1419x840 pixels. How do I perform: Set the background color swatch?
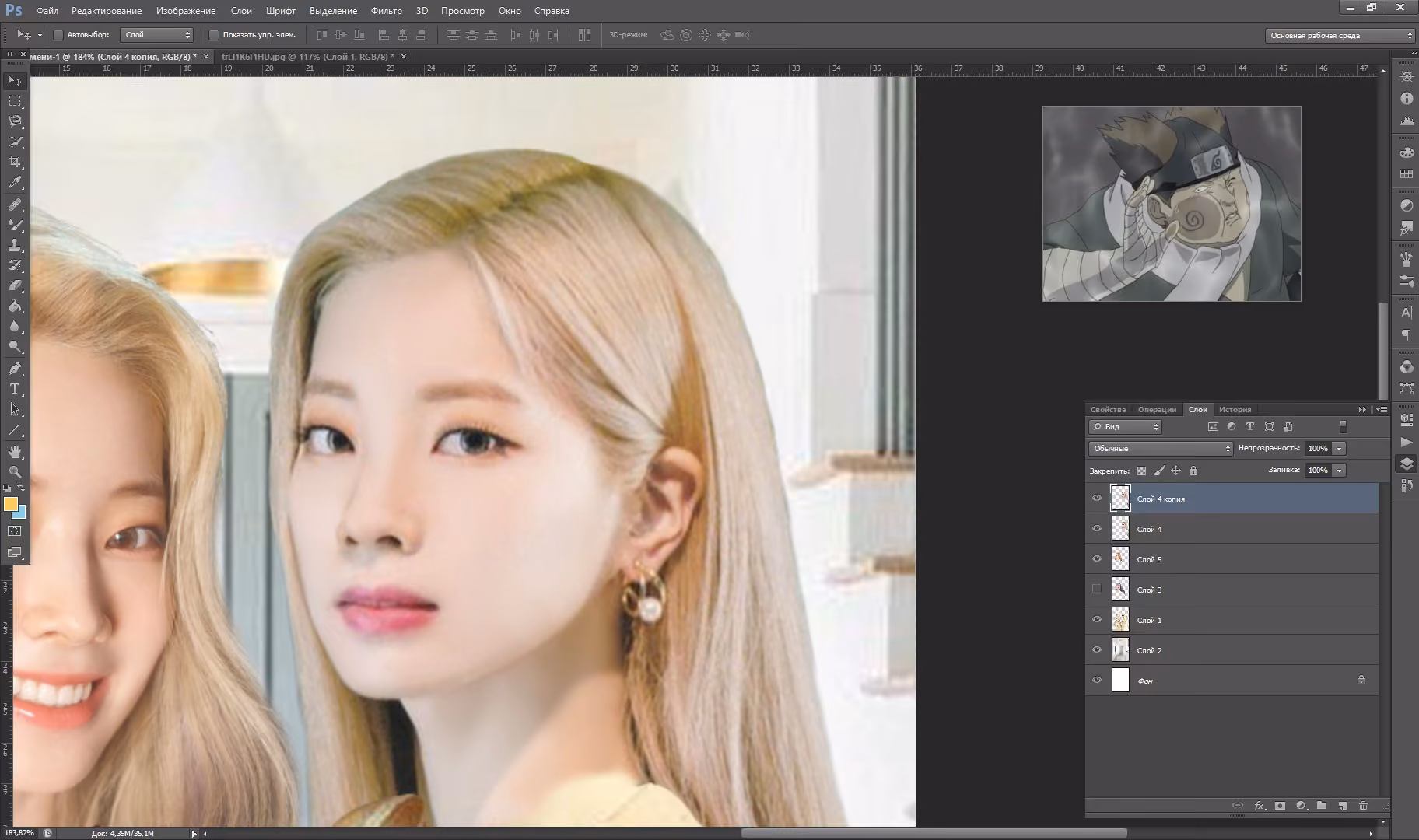tap(20, 513)
